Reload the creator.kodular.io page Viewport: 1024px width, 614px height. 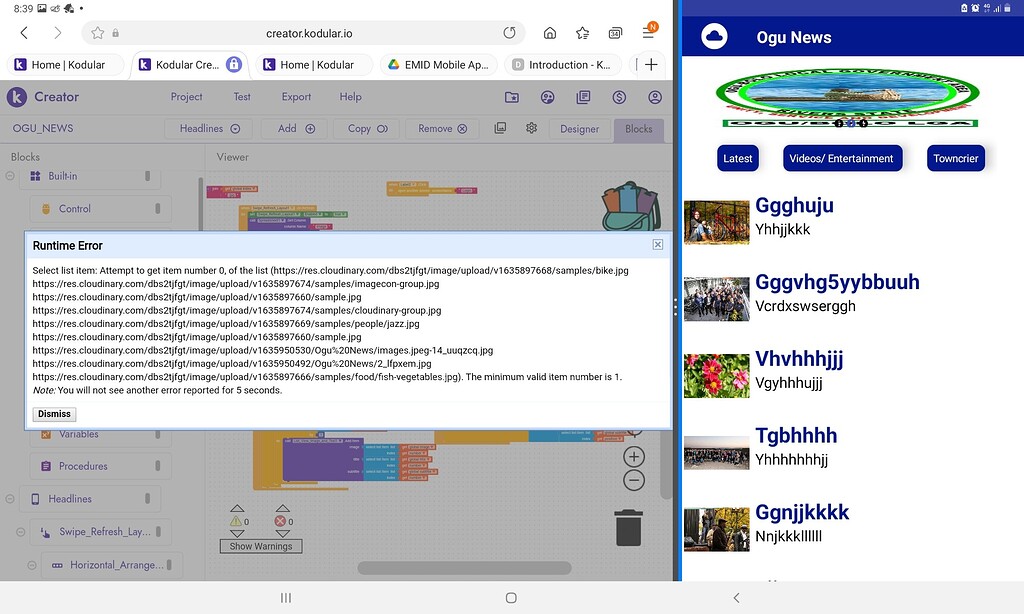tap(509, 33)
